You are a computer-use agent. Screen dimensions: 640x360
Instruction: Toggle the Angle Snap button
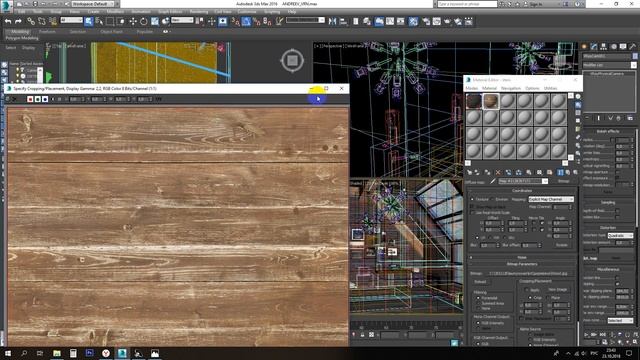pos(246,21)
